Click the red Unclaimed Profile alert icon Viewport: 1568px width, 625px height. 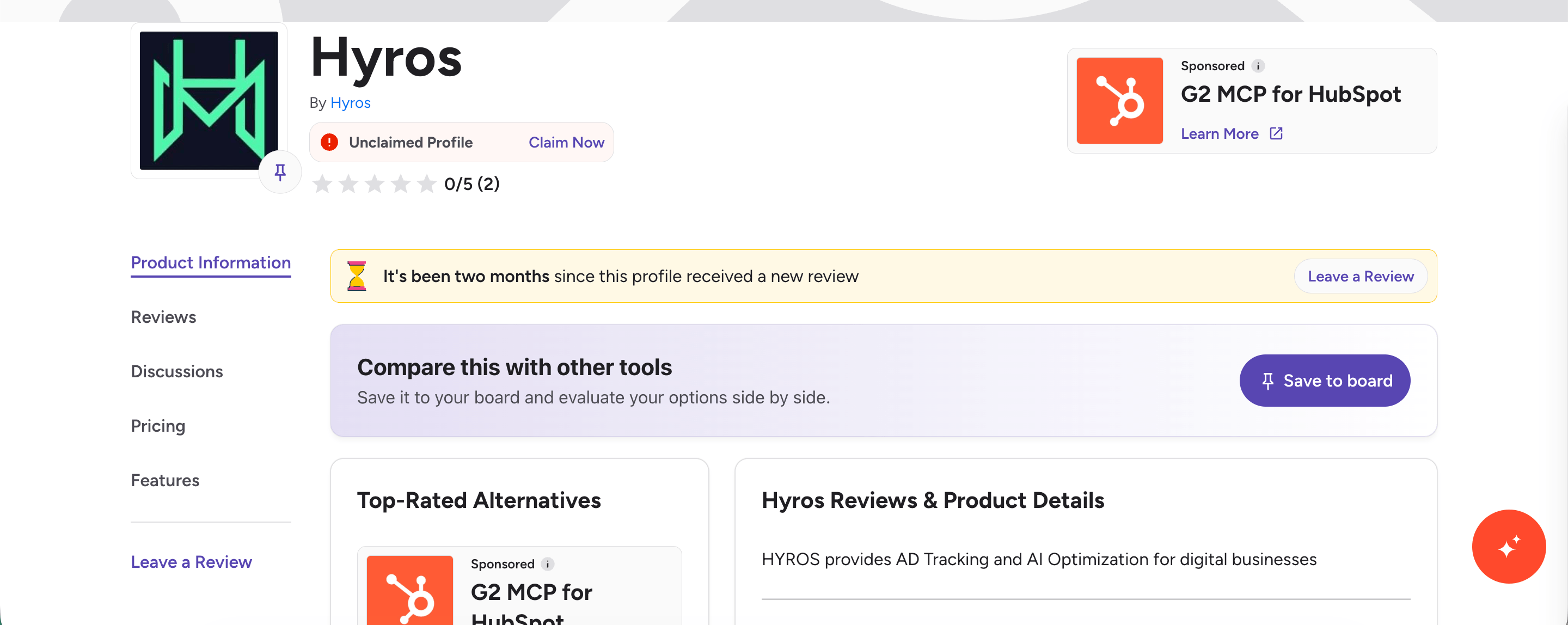[x=329, y=143]
